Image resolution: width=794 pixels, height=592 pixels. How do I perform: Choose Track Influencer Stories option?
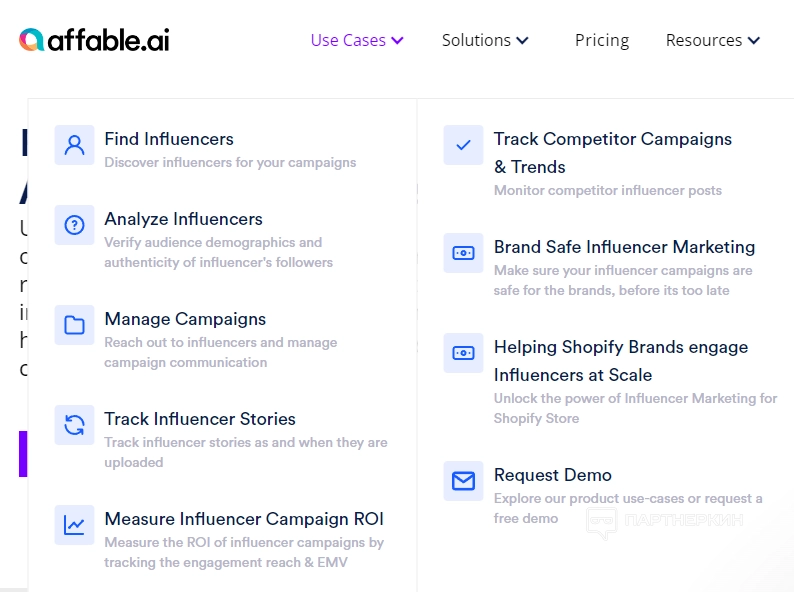pos(200,419)
